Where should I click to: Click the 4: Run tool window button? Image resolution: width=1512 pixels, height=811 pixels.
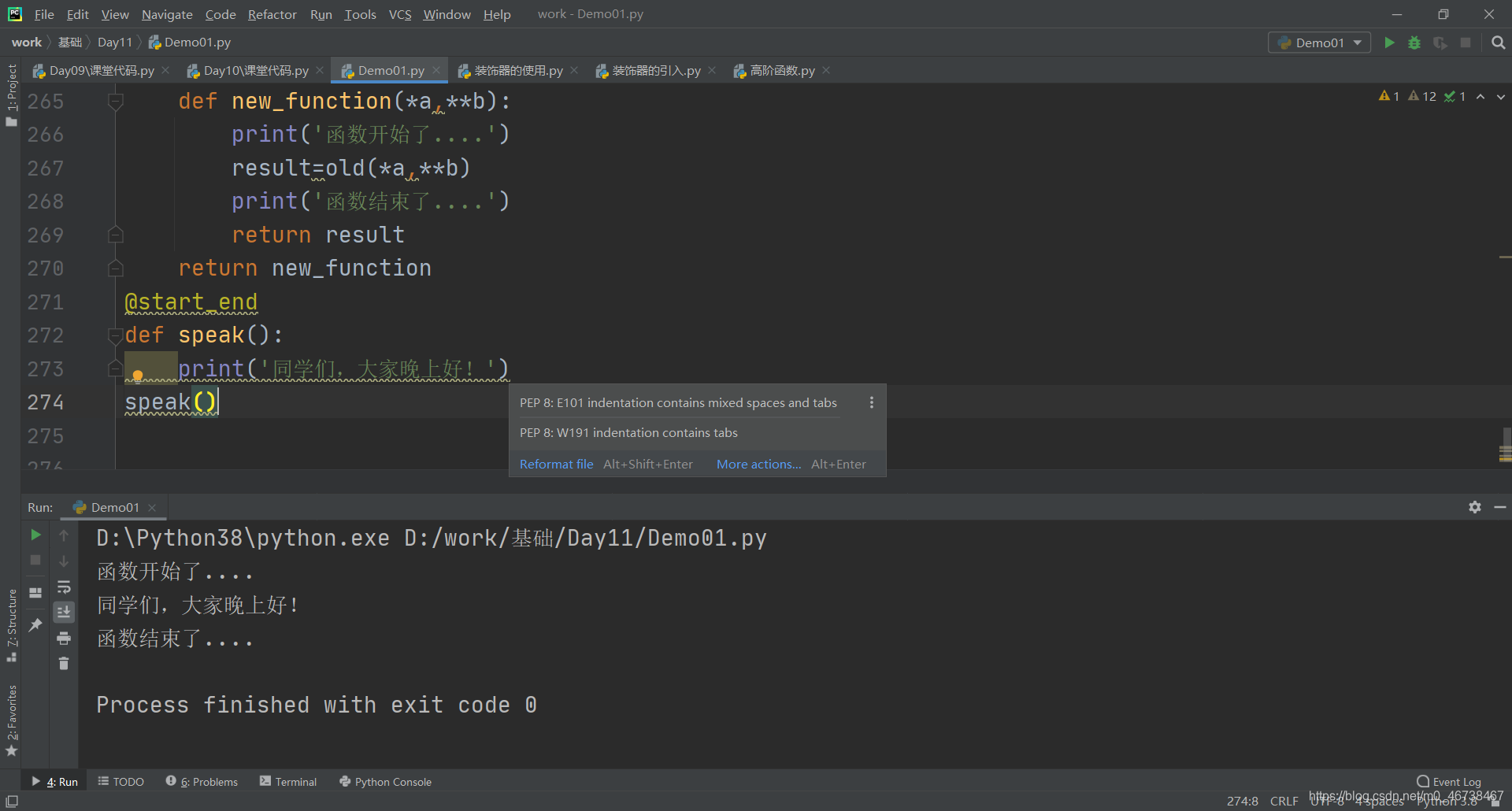[54, 781]
